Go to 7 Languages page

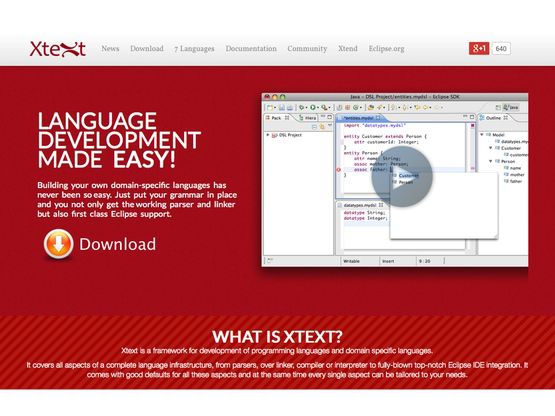click(x=194, y=49)
